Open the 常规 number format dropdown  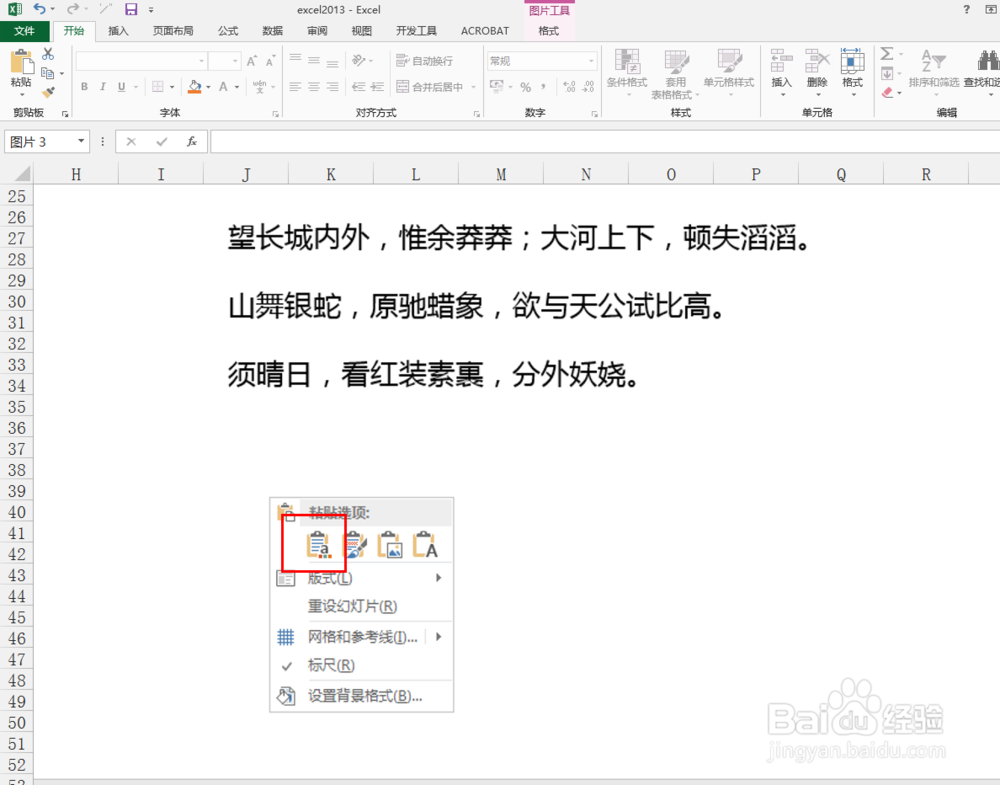(541, 59)
